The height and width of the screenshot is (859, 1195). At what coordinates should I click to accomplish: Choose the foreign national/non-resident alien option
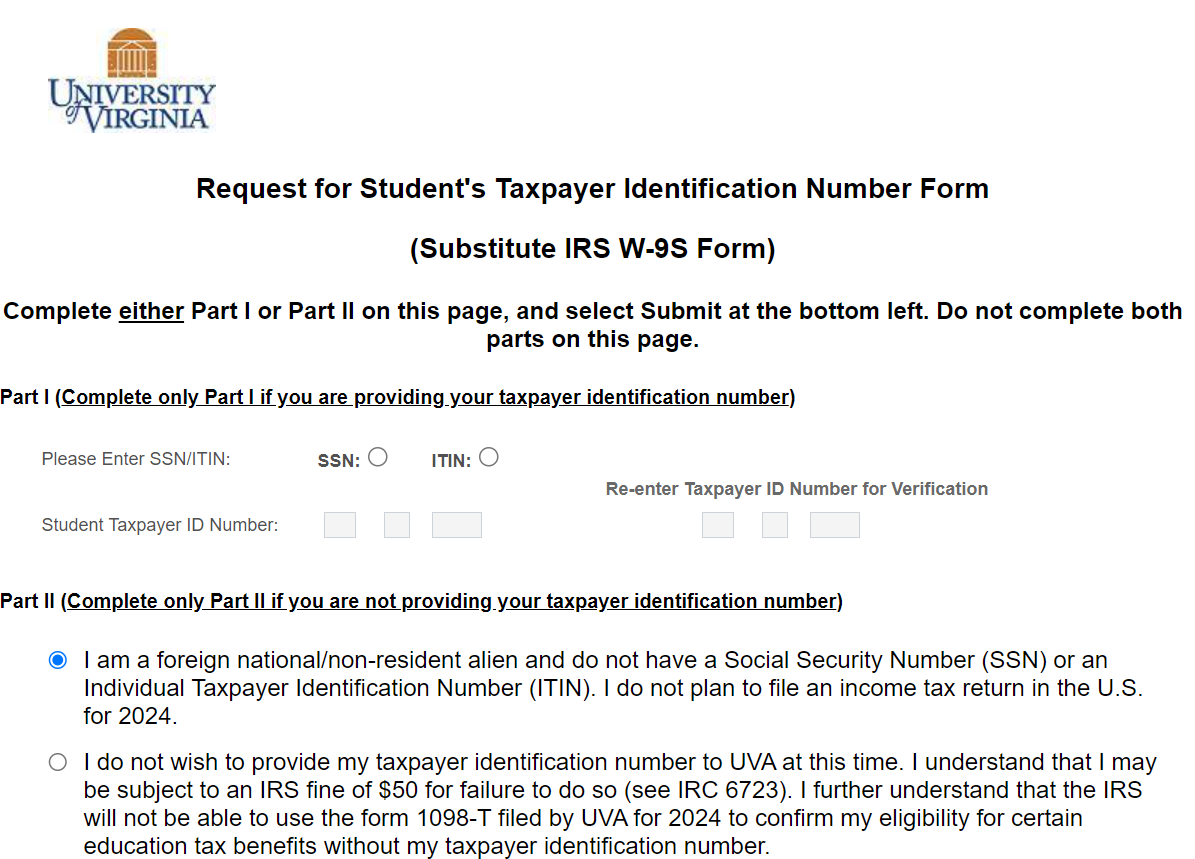click(58, 660)
